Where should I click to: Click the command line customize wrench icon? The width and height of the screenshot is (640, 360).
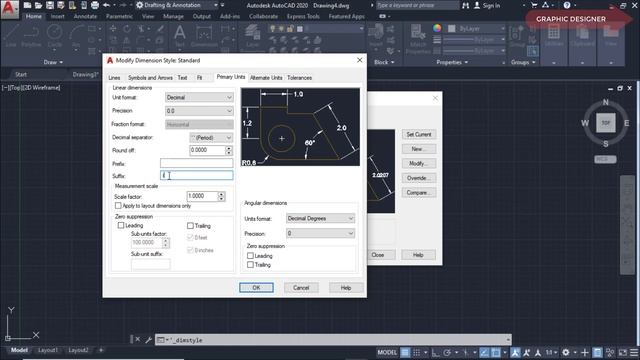click(x=149, y=340)
